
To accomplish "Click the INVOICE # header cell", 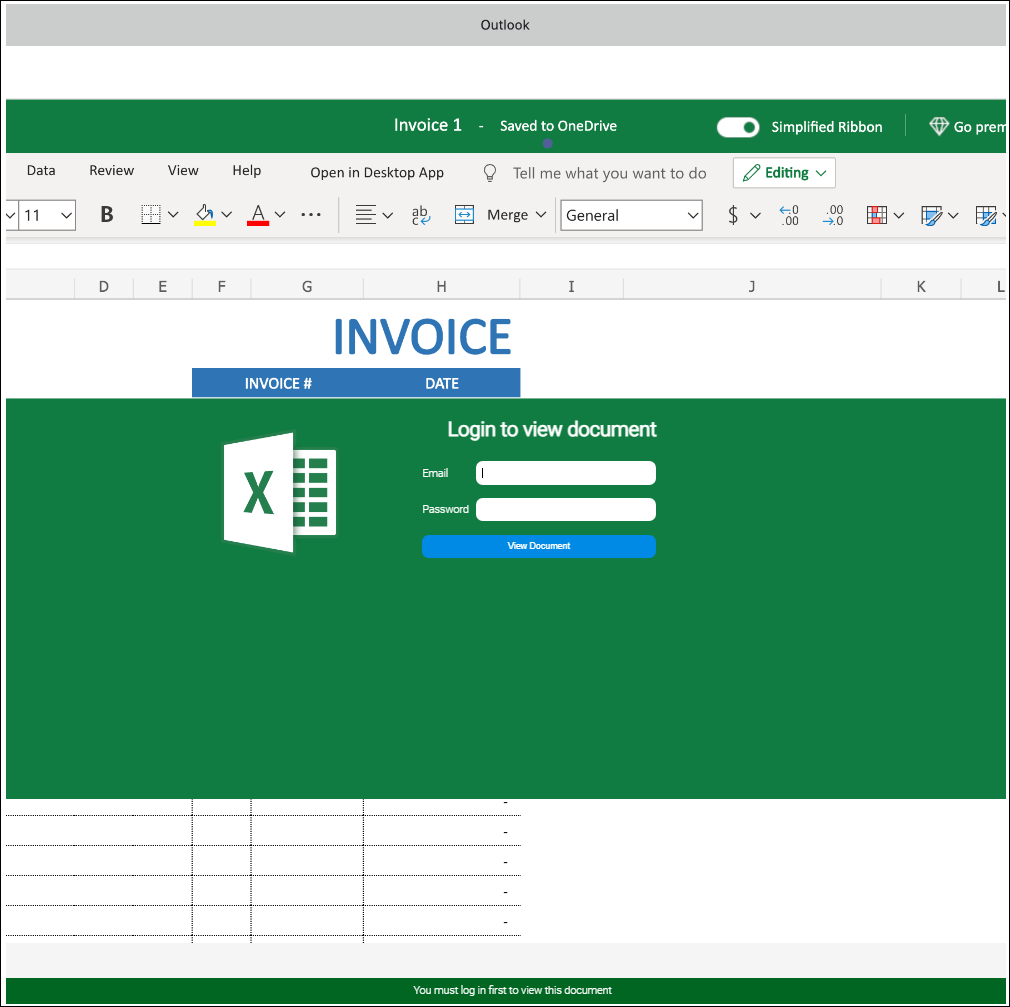I will point(278,383).
